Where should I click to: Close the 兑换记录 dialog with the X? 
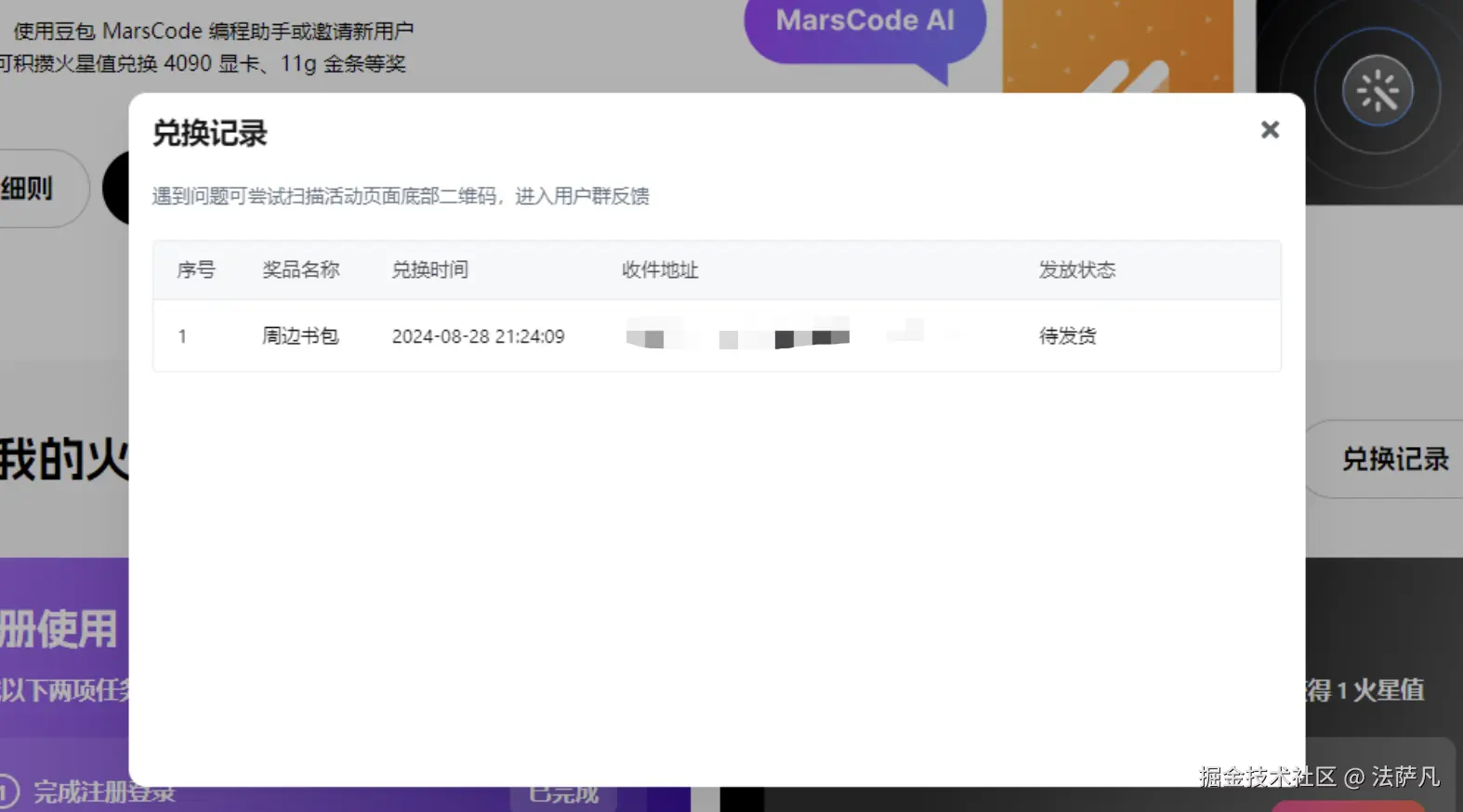point(1270,130)
